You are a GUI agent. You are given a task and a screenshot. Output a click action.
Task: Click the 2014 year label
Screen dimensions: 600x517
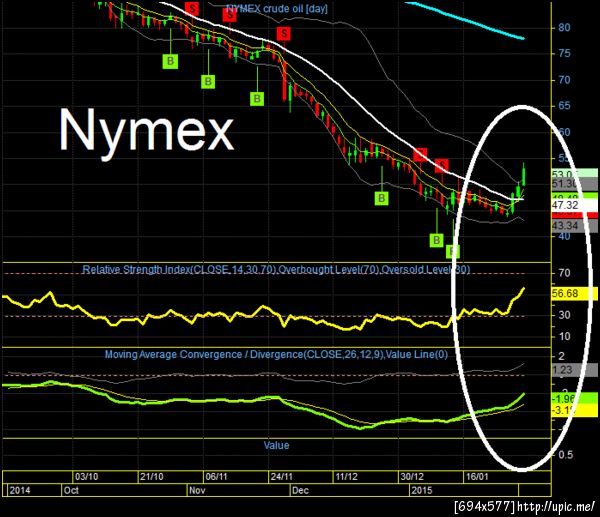20,490
